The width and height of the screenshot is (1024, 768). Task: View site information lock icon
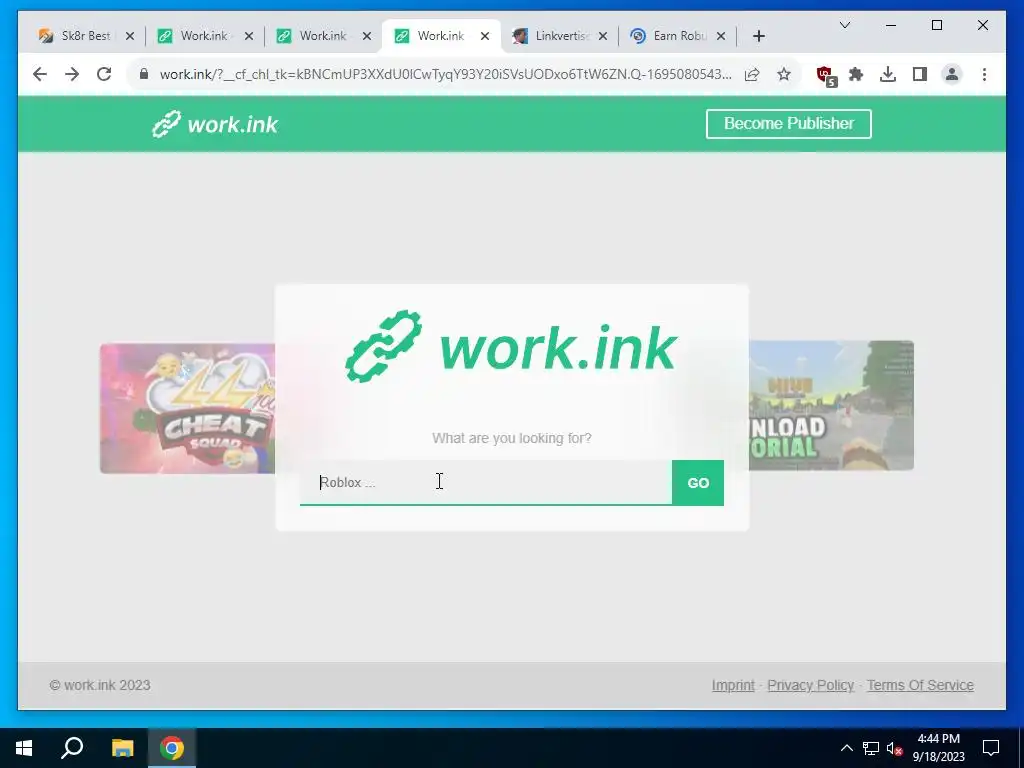pos(144,74)
